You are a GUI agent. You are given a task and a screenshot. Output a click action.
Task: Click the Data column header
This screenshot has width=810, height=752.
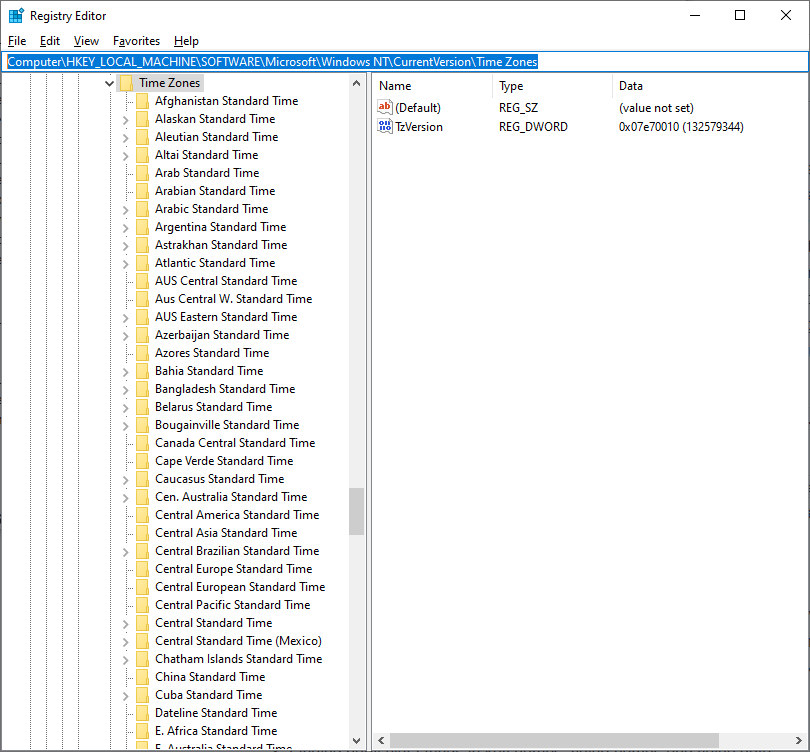(x=631, y=86)
